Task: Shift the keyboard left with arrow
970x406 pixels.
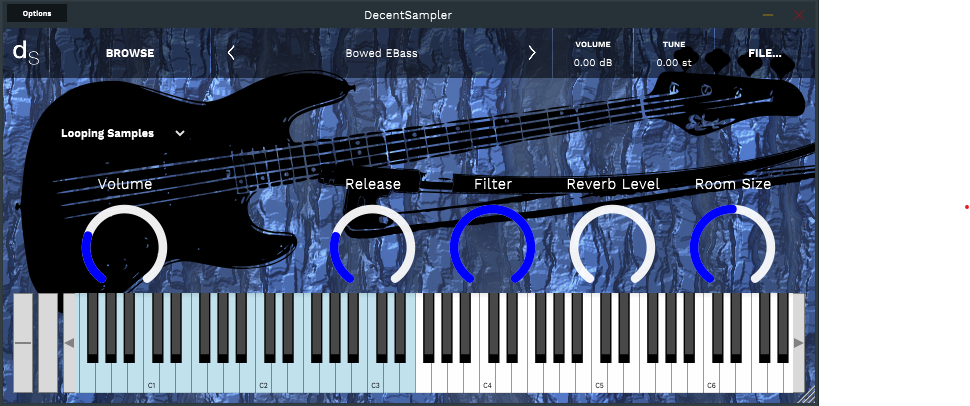Action: pyautogui.click(x=69, y=343)
